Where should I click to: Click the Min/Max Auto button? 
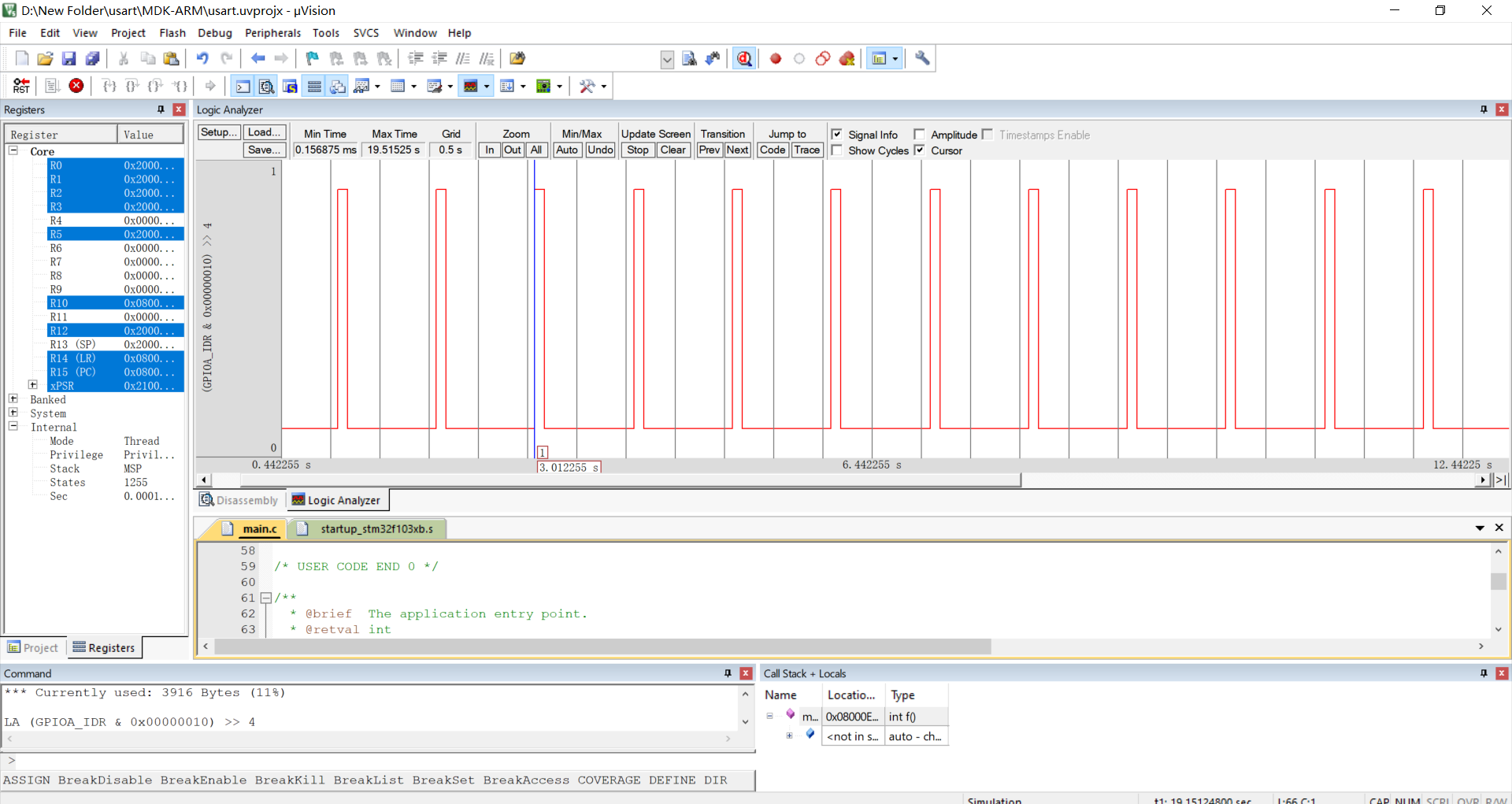(567, 150)
